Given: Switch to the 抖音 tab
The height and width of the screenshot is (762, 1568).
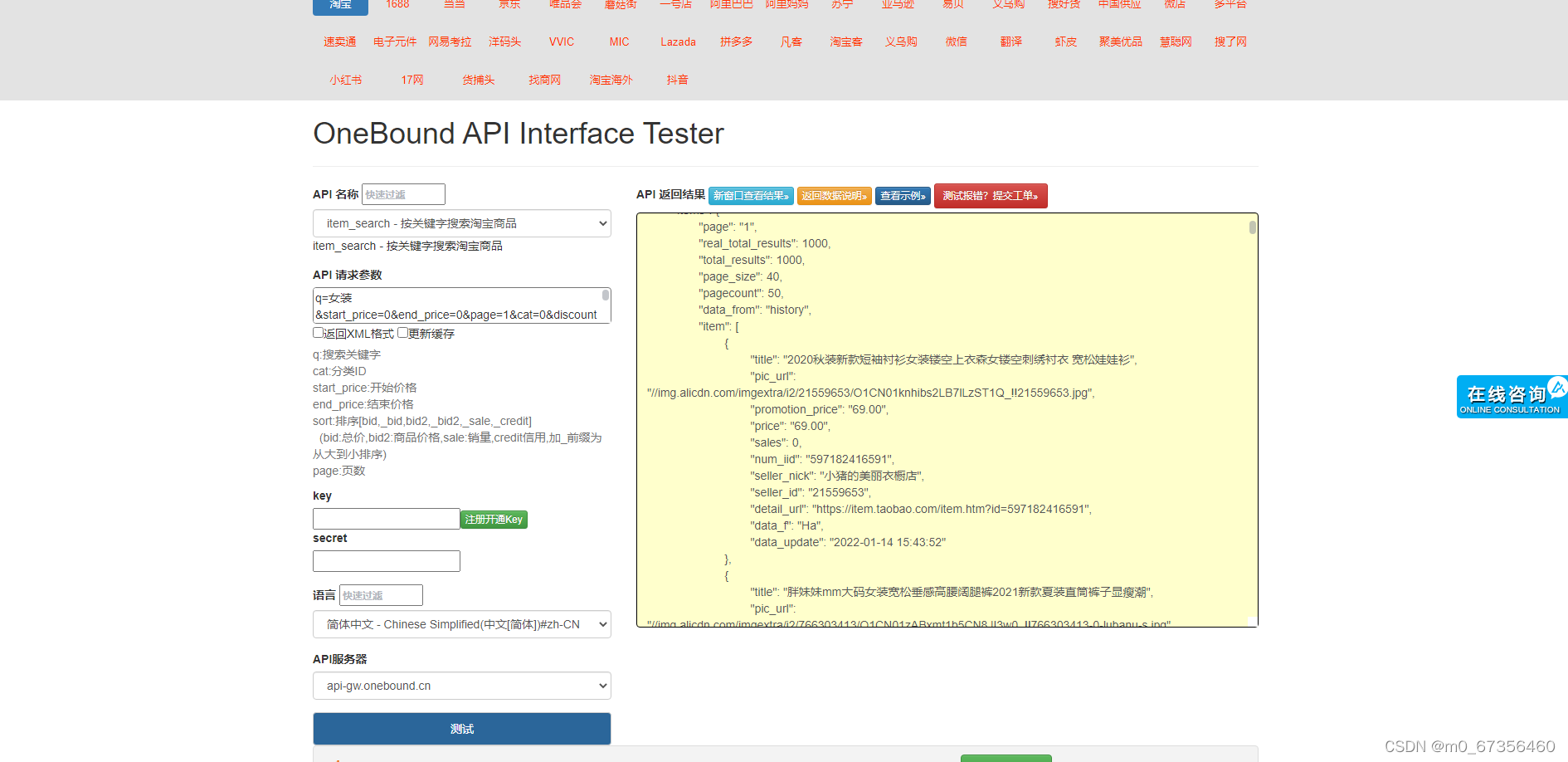Looking at the screenshot, I should coord(678,80).
